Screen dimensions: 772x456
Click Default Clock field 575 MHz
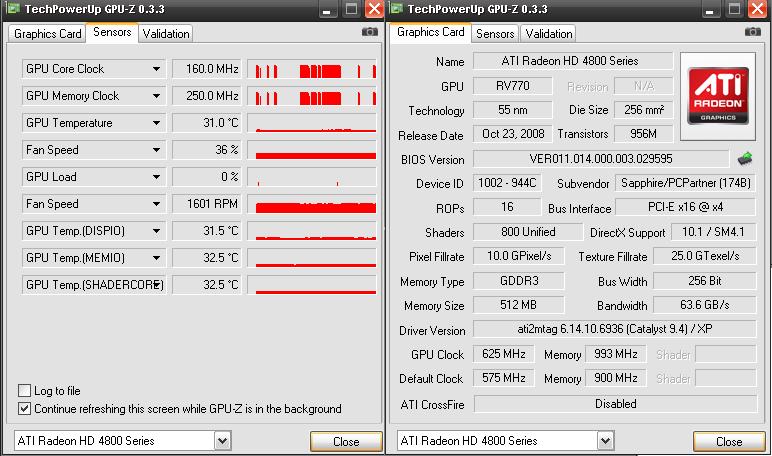click(x=504, y=378)
